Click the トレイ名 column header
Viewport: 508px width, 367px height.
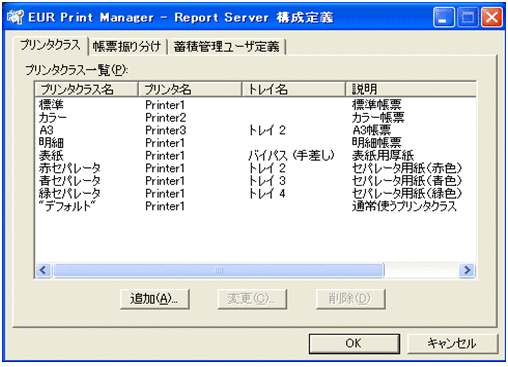click(x=293, y=89)
